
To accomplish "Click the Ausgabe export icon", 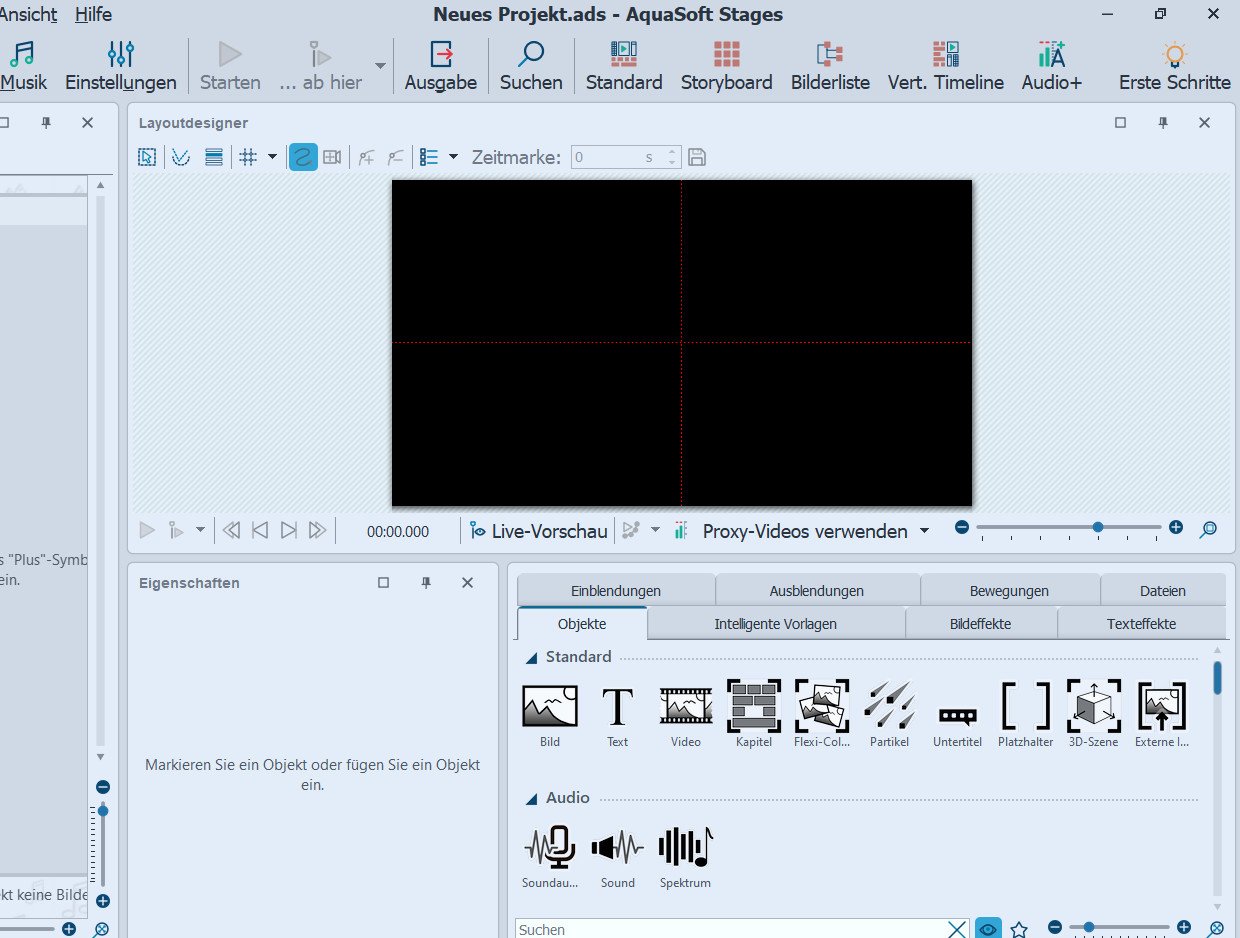I will coord(440,66).
